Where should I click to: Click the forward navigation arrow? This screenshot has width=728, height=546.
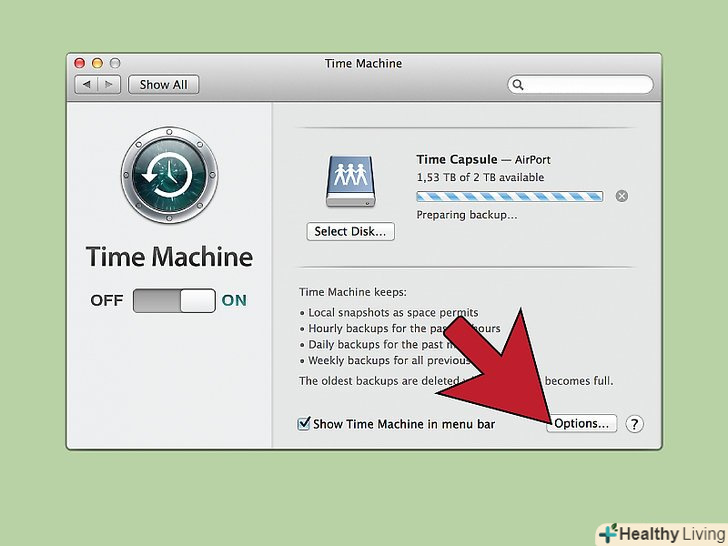[109, 84]
